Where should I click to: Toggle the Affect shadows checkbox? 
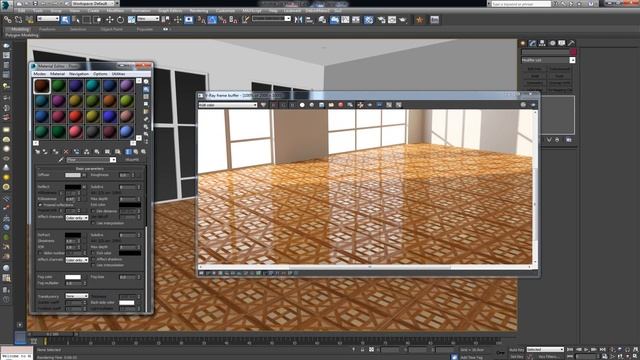pyautogui.click(x=93, y=259)
